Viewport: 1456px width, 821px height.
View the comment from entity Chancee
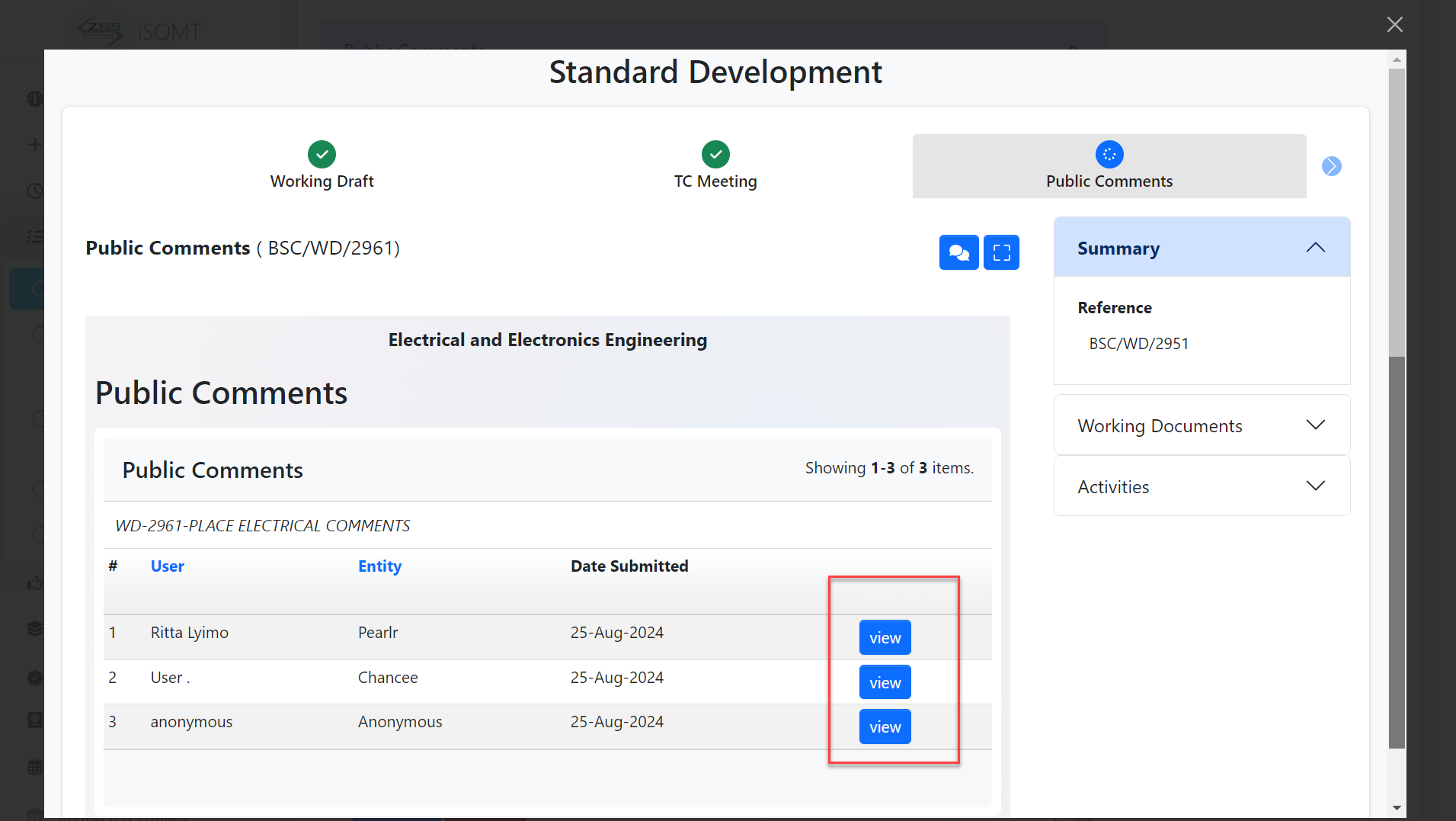click(885, 682)
